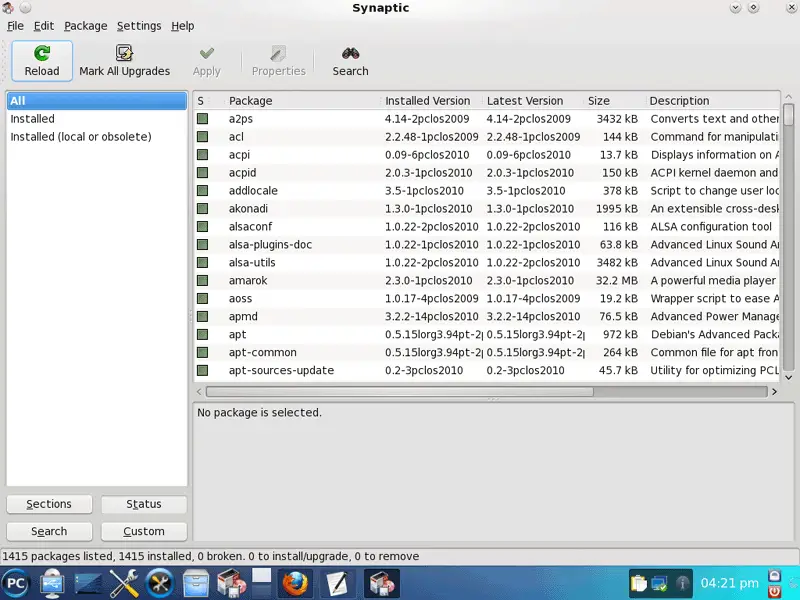Toggle status box for a2ps package
Screen dimensions: 800x600
(x=203, y=119)
